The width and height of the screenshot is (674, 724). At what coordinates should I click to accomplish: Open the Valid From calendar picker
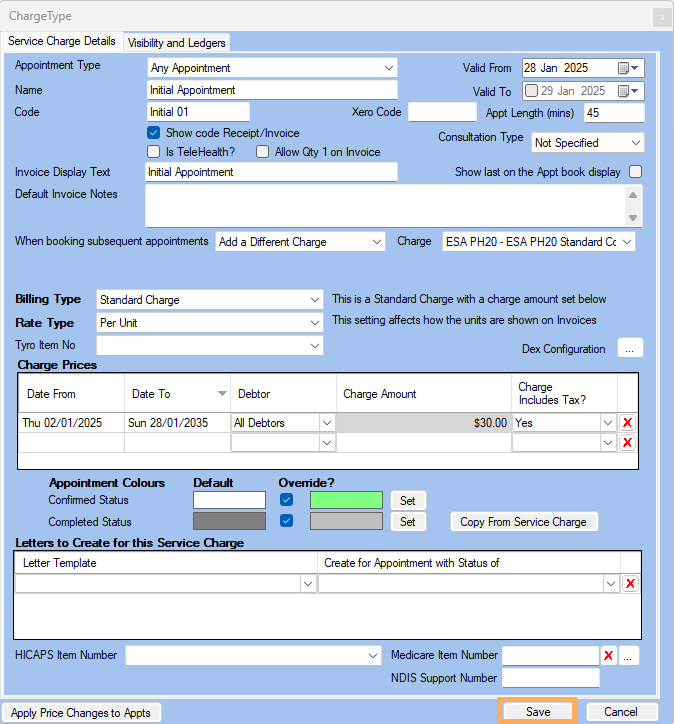point(628,68)
